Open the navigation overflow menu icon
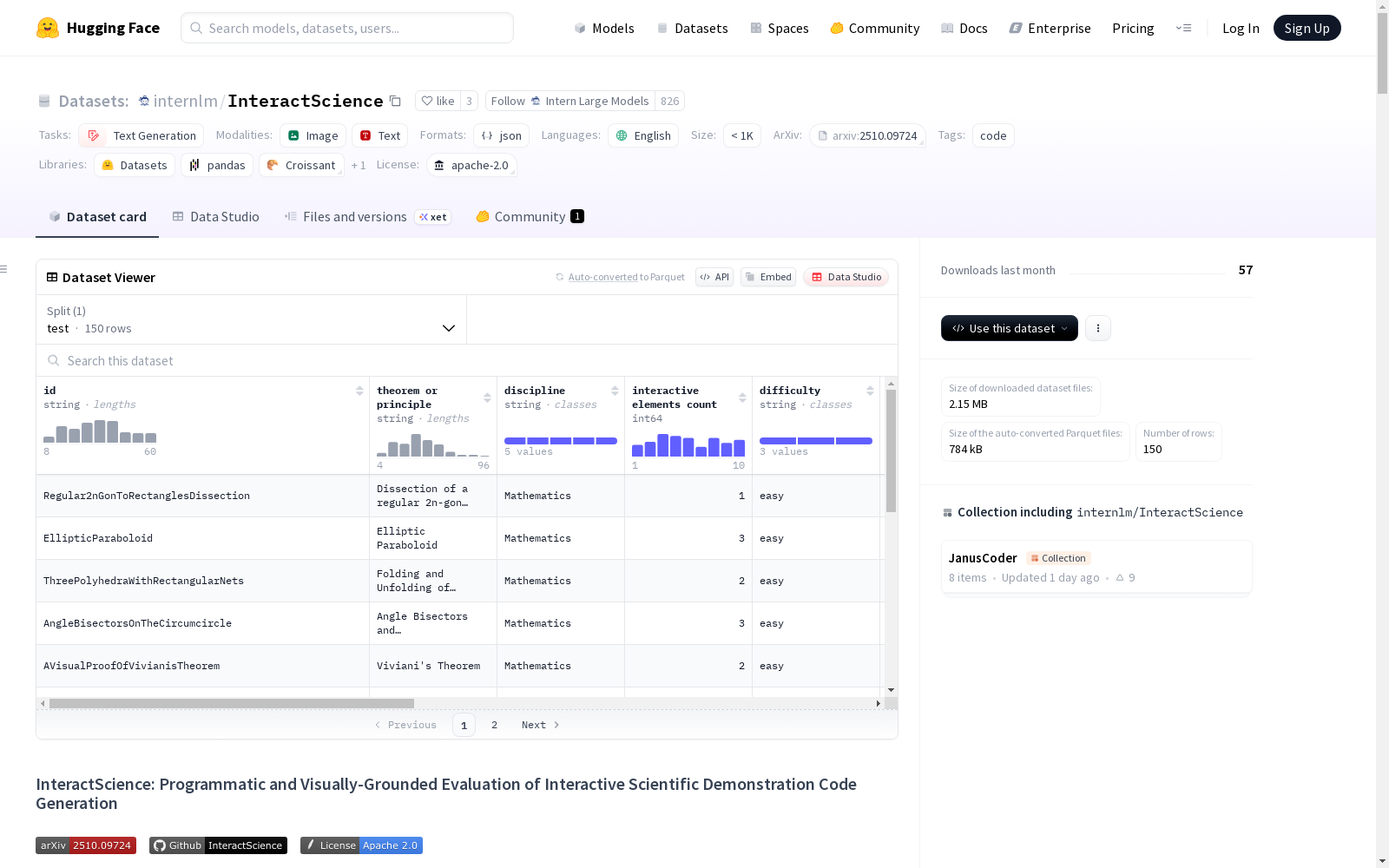1389x868 pixels. [1183, 28]
